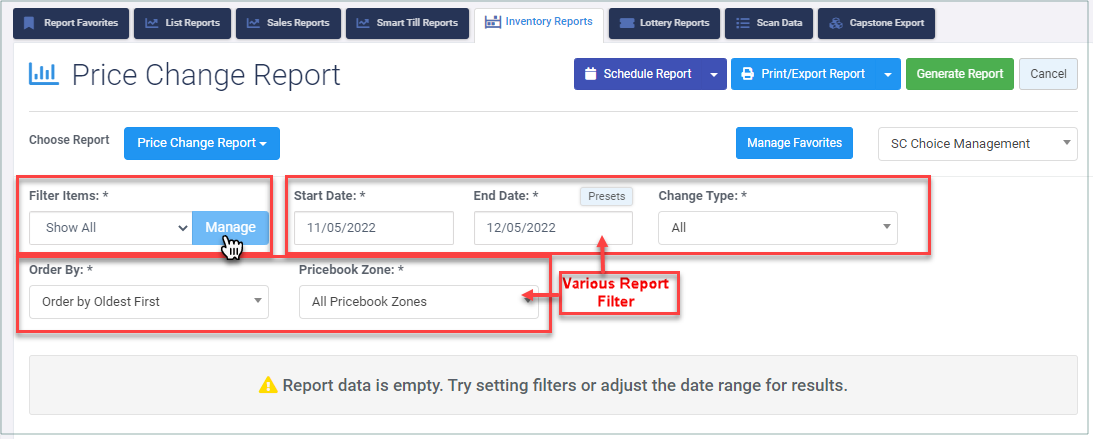Click the Lottery Reports ticket icon
The height and width of the screenshot is (439, 1093).
626,23
